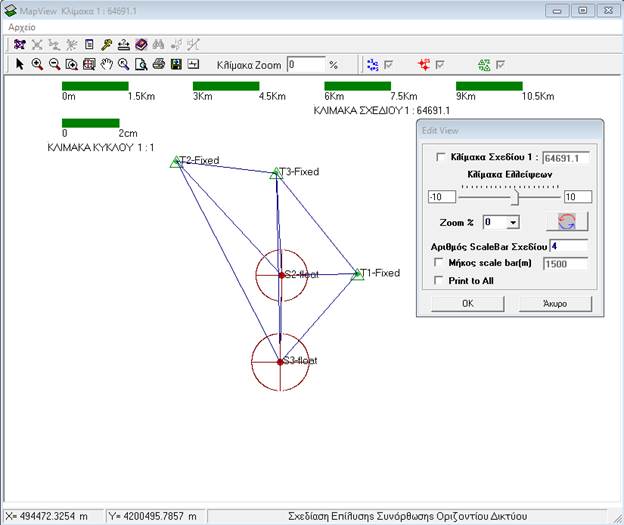The image size is (624, 525).
Task: Toggle checkbox beside the red points icon
Action: (438, 64)
